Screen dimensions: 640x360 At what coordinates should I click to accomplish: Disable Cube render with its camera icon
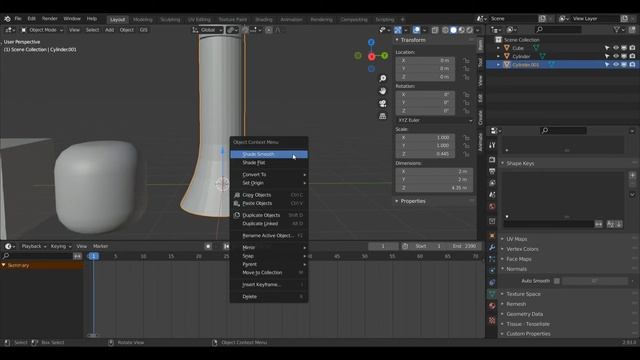pos(632,48)
